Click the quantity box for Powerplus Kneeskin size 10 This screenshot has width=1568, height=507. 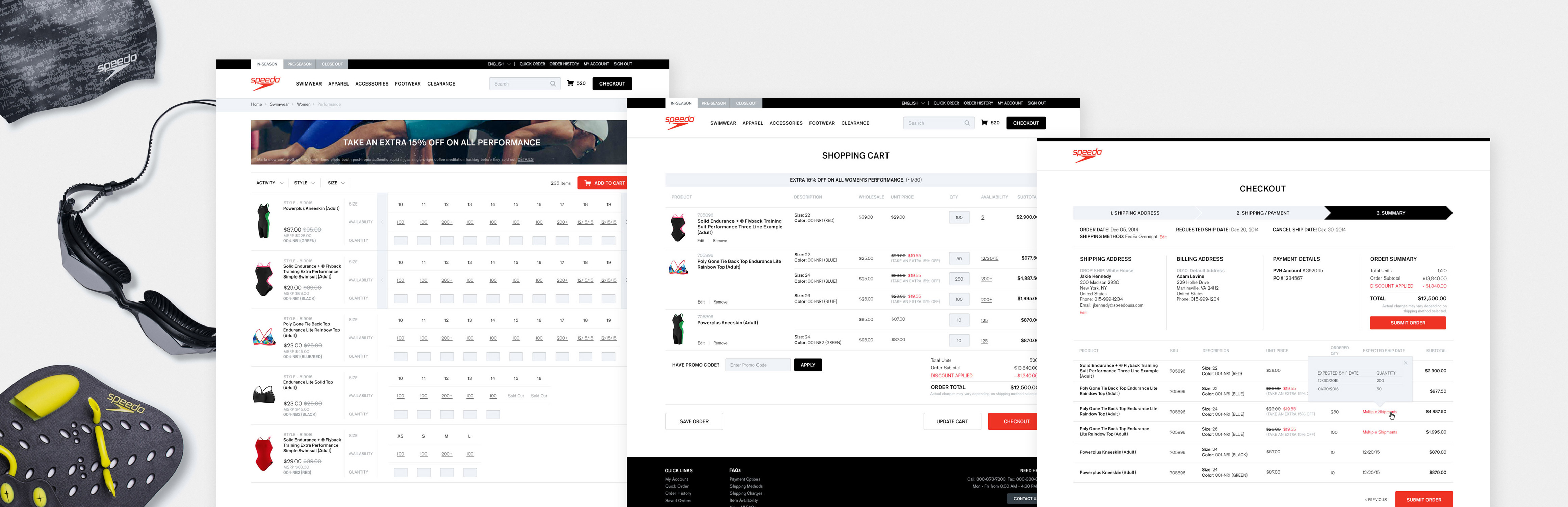(x=401, y=241)
